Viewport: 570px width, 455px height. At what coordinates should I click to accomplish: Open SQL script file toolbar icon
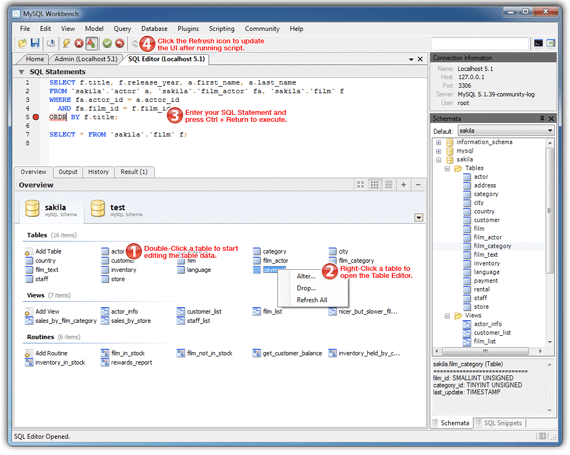pos(22,43)
